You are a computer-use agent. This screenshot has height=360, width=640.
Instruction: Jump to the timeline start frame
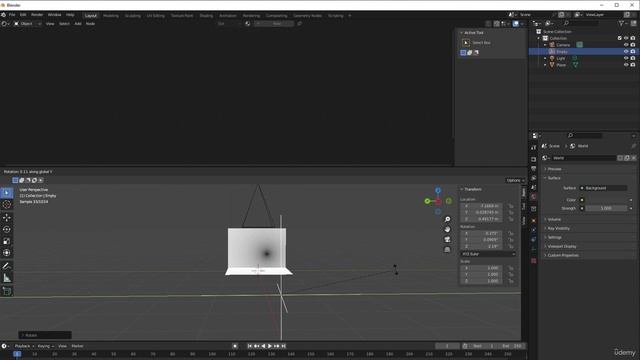[250, 346]
